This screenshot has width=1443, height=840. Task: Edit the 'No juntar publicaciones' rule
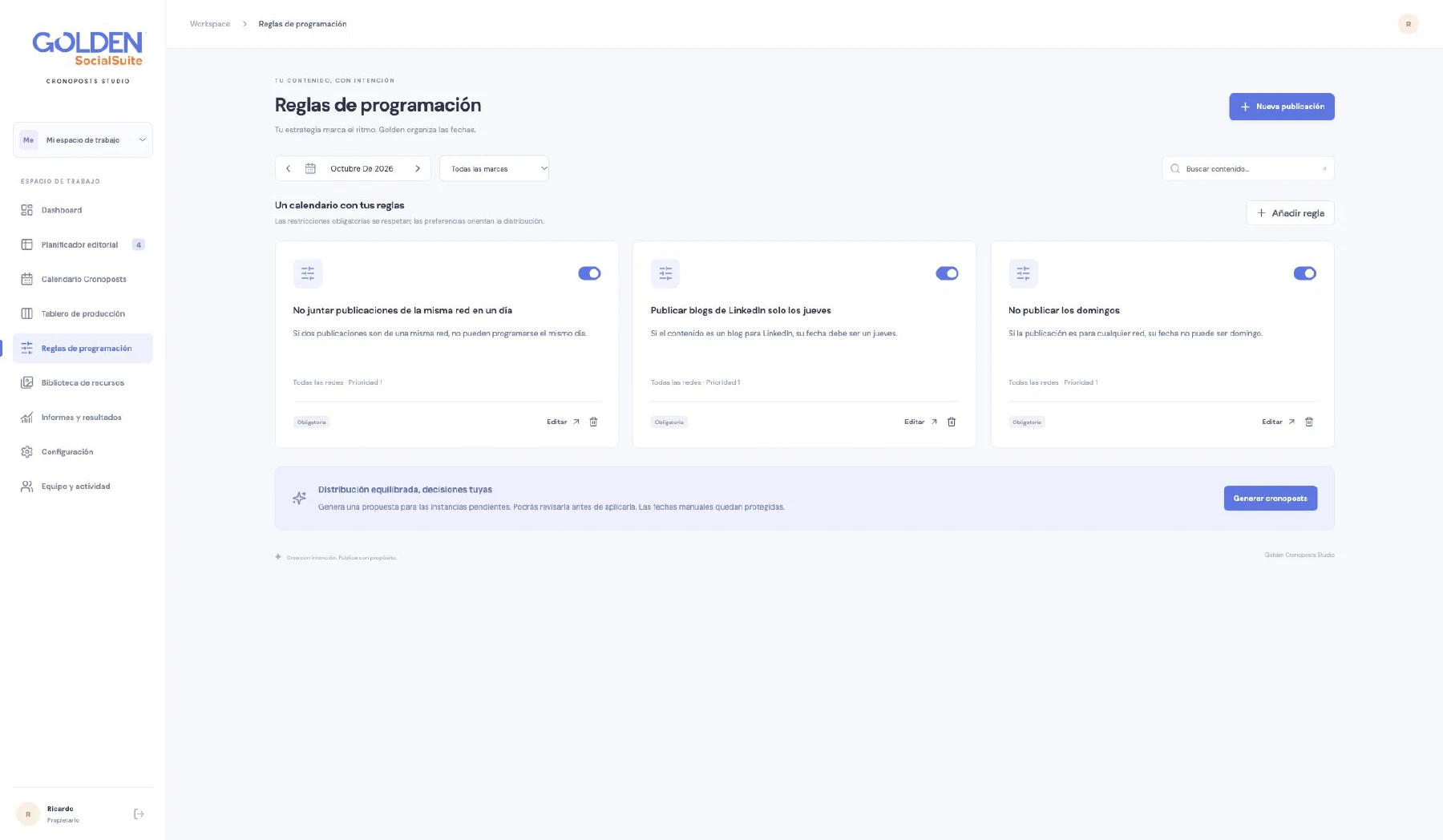(563, 422)
